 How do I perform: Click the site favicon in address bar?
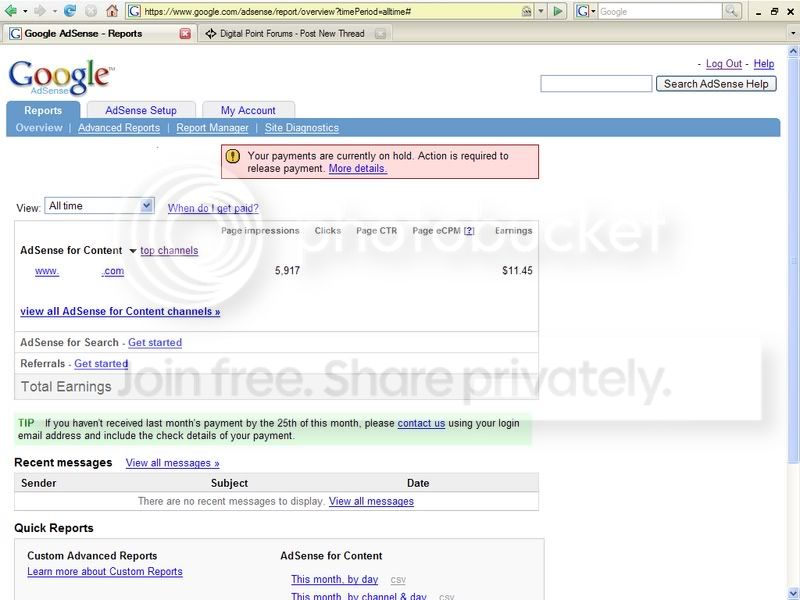[x=134, y=11]
